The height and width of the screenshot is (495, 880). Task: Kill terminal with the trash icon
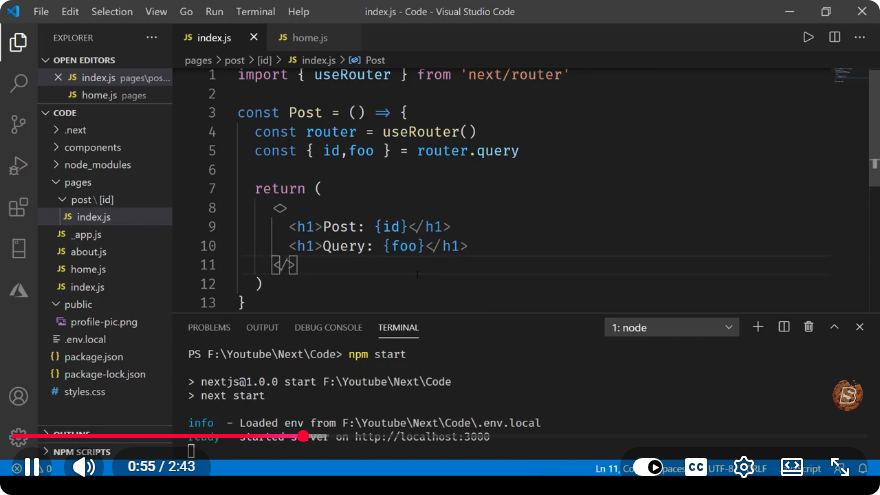809,327
